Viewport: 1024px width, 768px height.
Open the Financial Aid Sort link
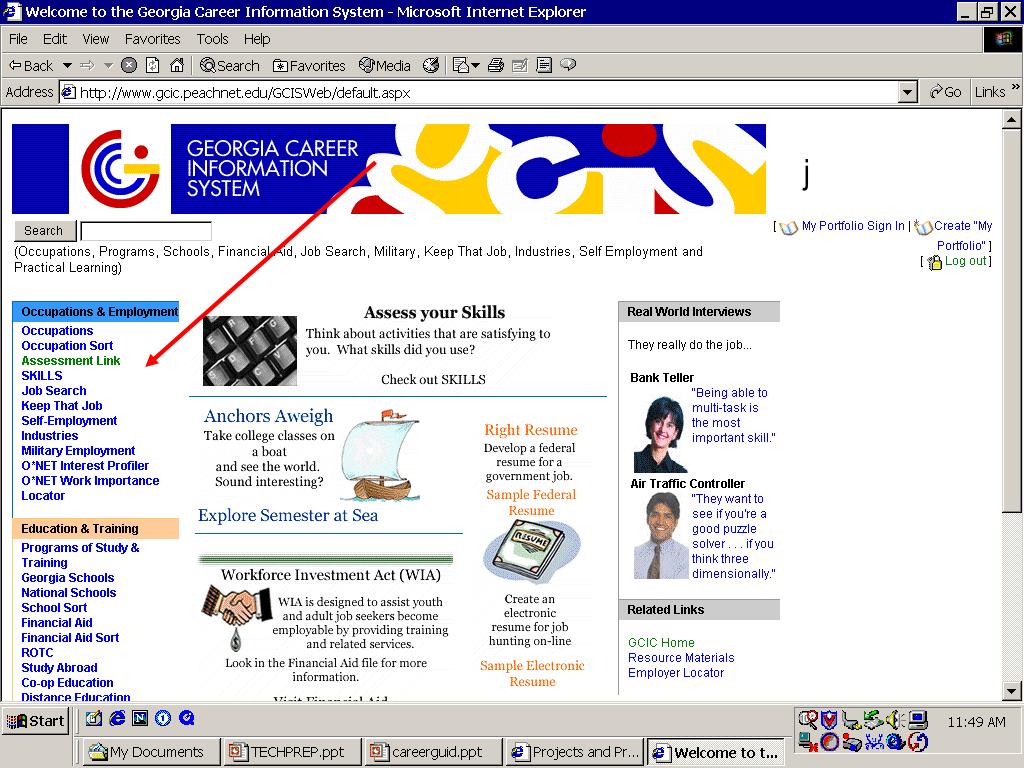click(x=70, y=638)
